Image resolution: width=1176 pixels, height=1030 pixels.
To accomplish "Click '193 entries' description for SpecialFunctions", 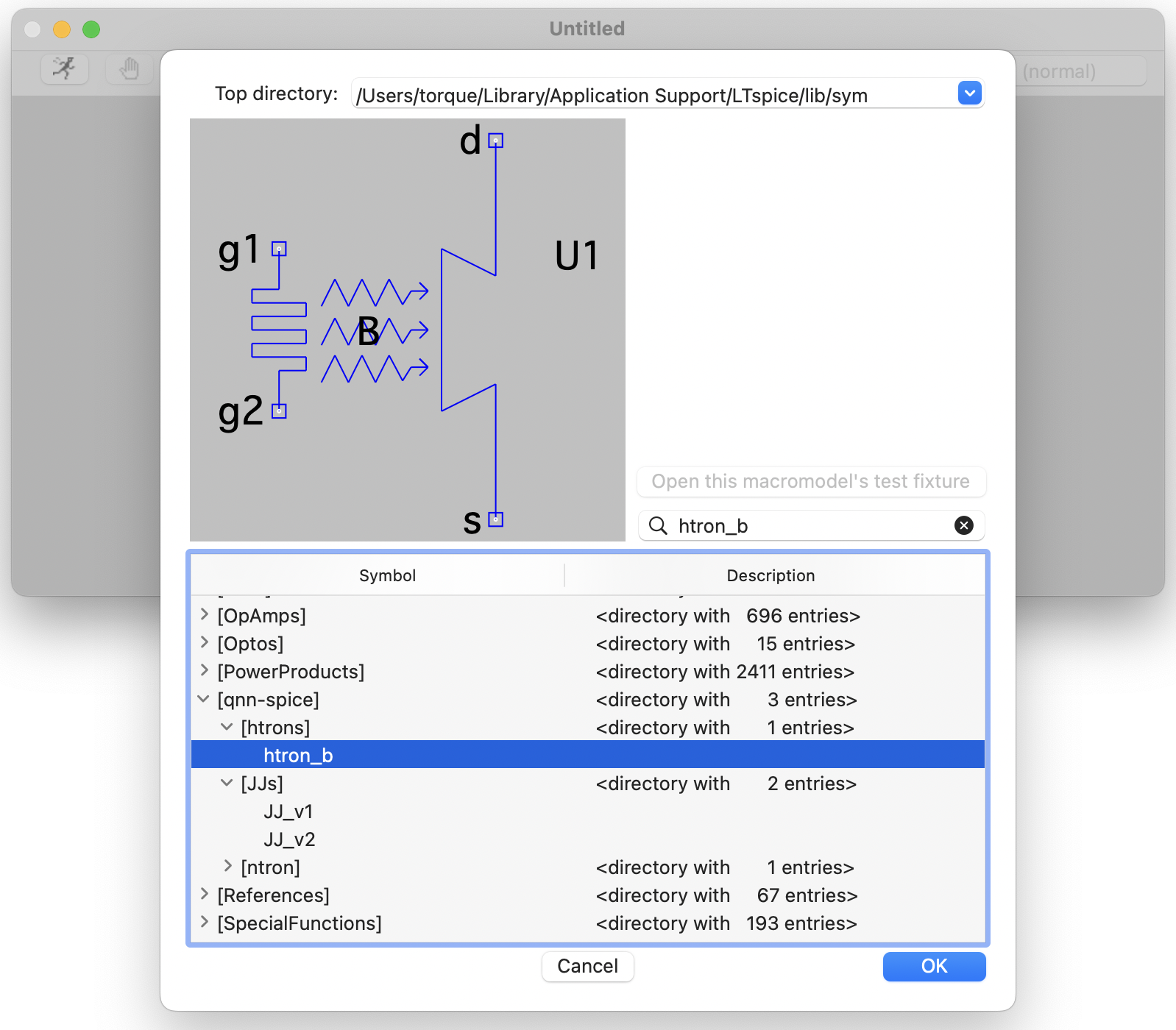I will (801, 923).
